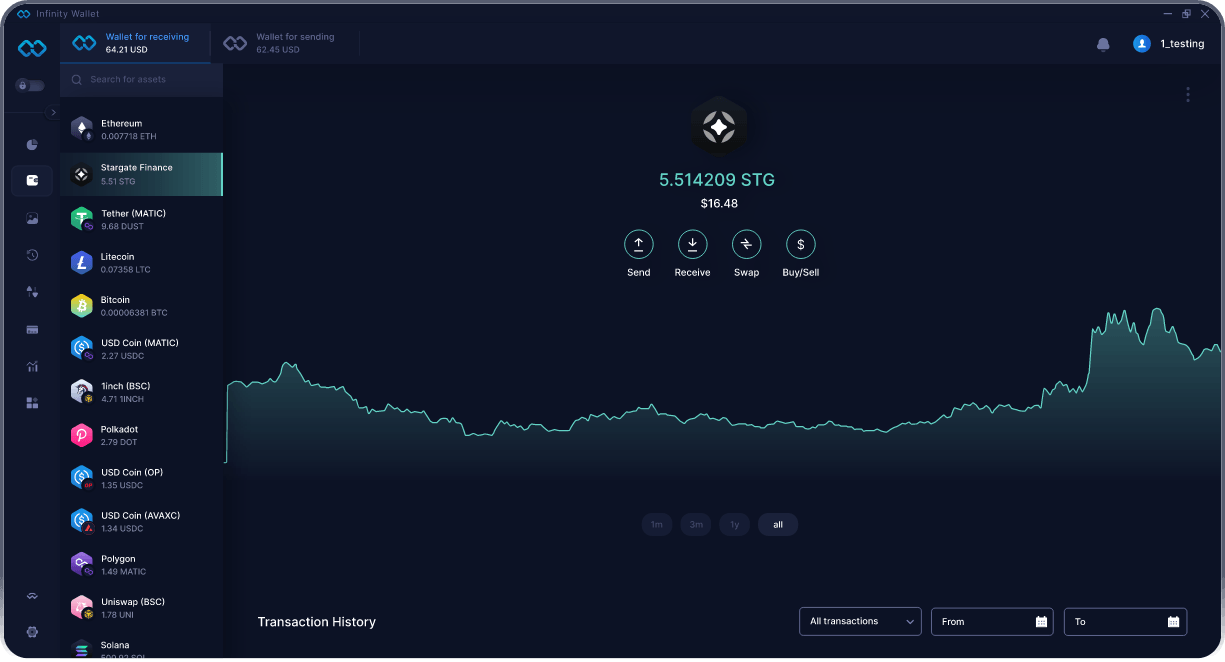Screen dimensions: 1225x662
Task: Click the From date field
Action: pos(992,621)
